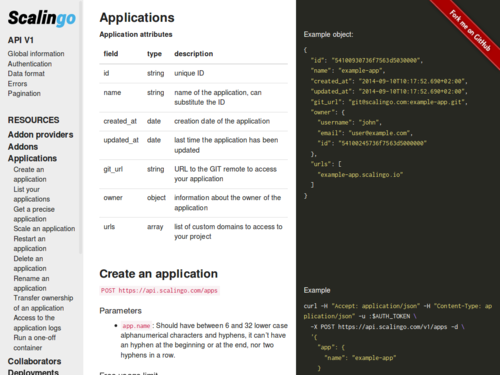Viewport: 500px width, 375px height.
Task: Open the Global information link
Action: pos(36,54)
